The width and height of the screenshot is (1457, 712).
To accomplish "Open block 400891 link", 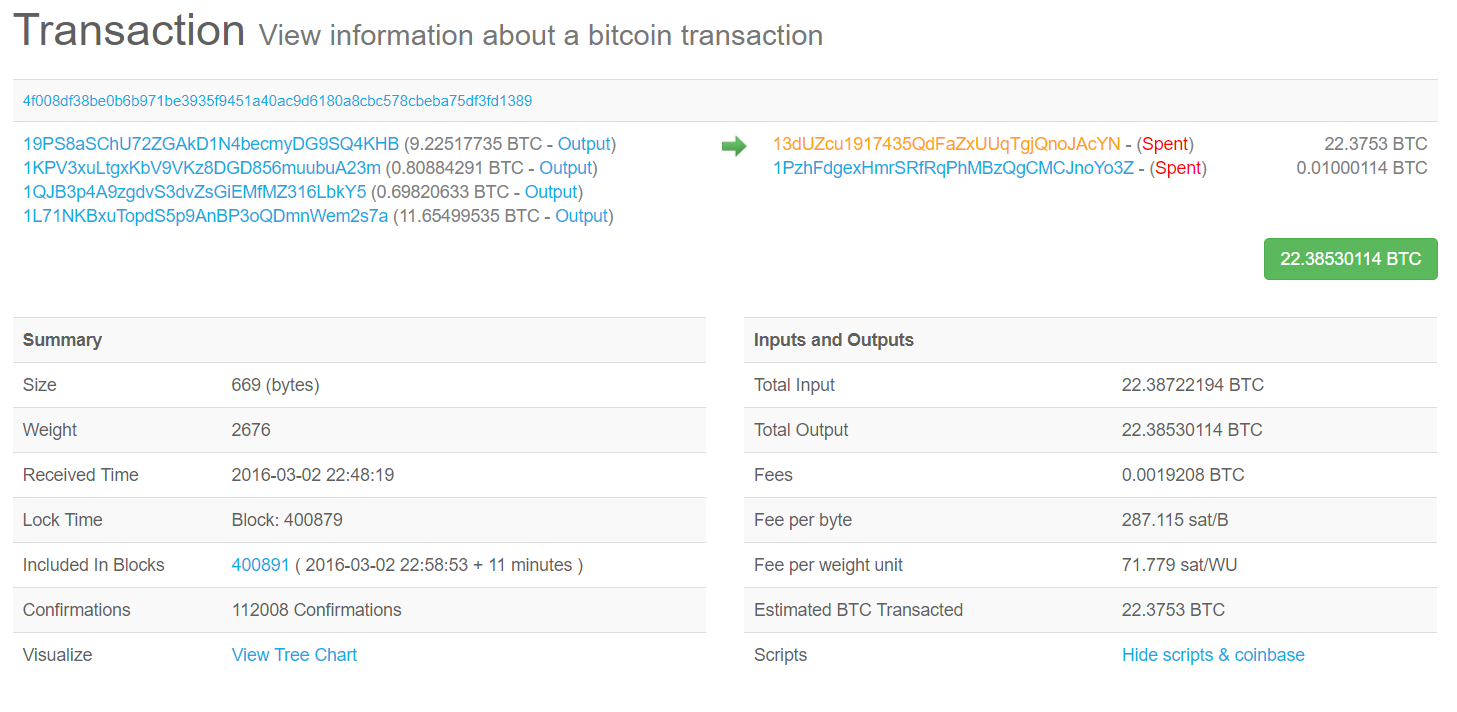I will [x=260, y=565].
